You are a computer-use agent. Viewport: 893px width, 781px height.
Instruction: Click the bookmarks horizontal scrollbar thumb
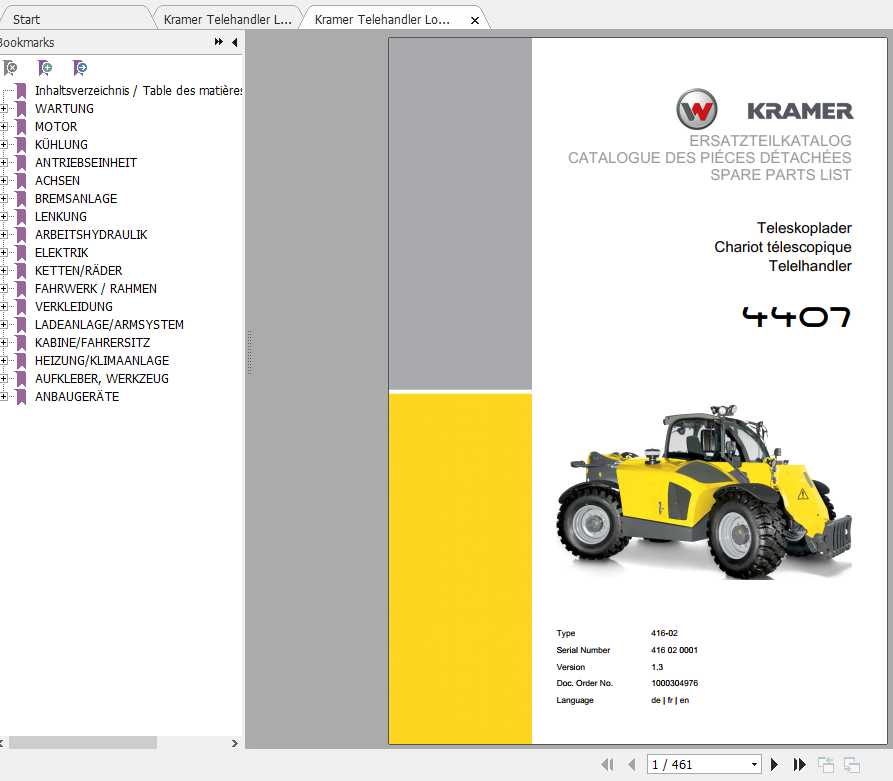pyautogui.click(x=83, y=743)
